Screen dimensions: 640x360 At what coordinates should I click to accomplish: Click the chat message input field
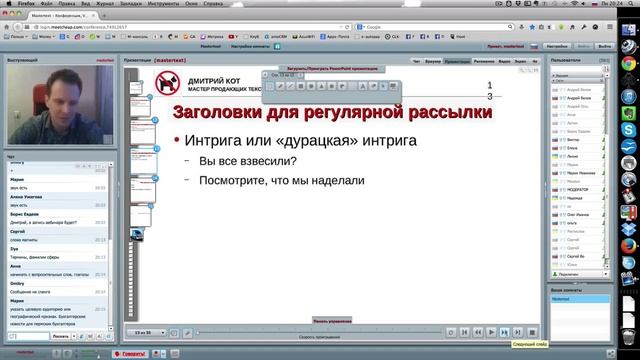29,336
